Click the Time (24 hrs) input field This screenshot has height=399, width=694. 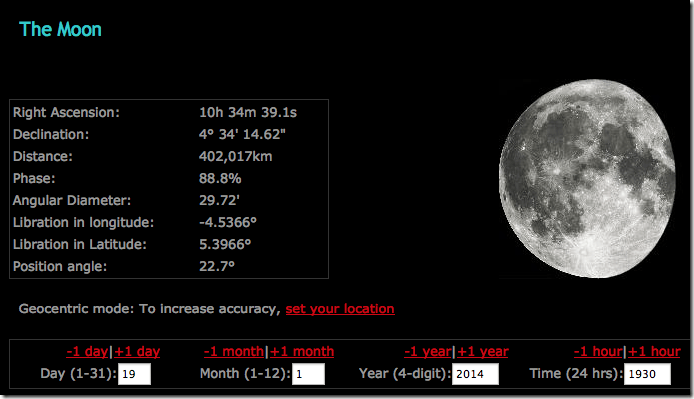pos(647,374)
